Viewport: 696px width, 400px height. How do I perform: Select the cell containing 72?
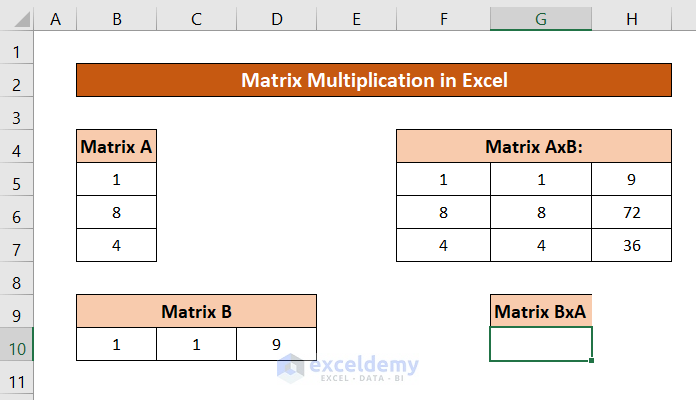(x=631, y=213)
